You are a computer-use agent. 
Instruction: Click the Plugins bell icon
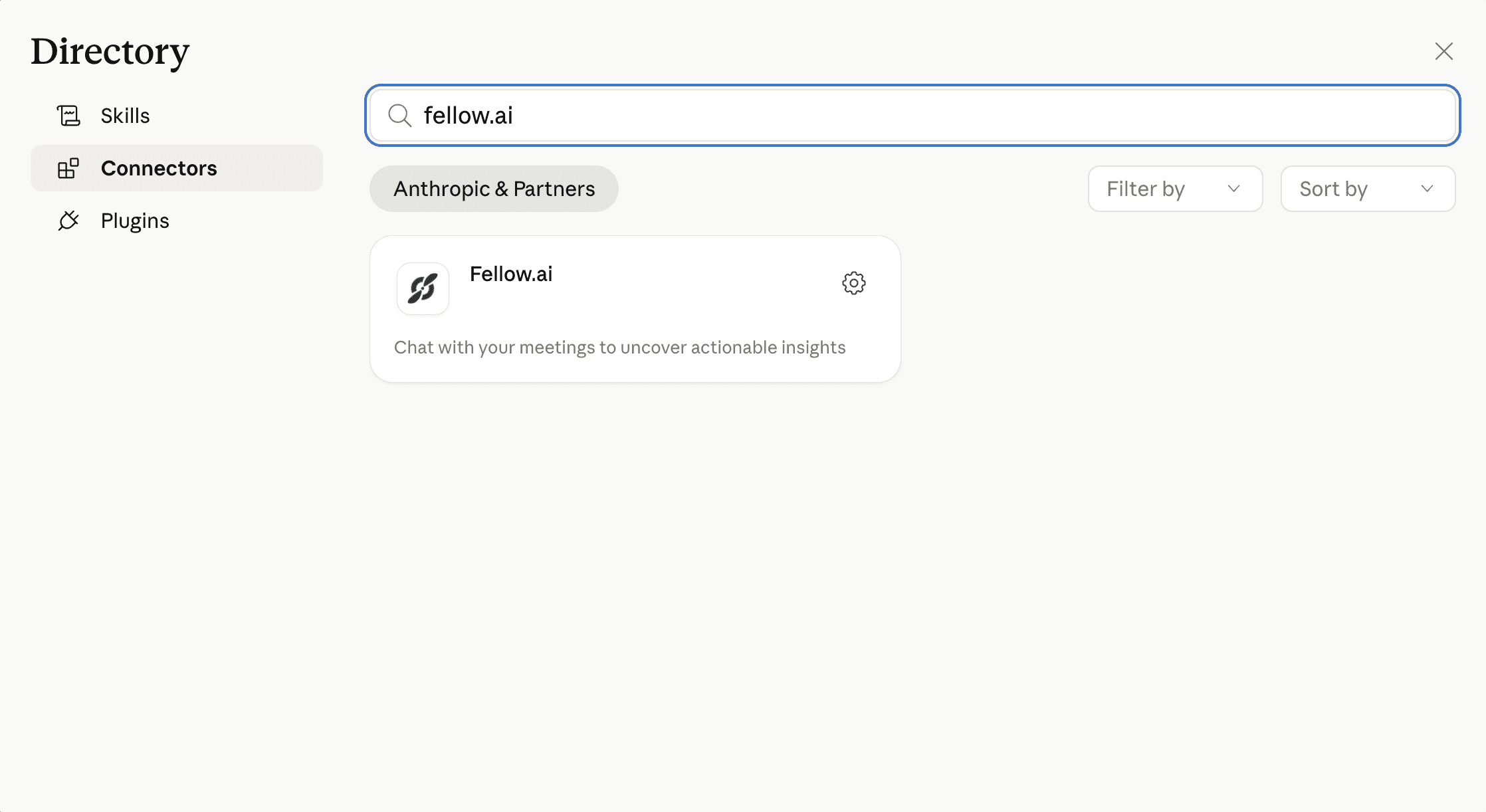pyautogui.click(x=68, y=220)
